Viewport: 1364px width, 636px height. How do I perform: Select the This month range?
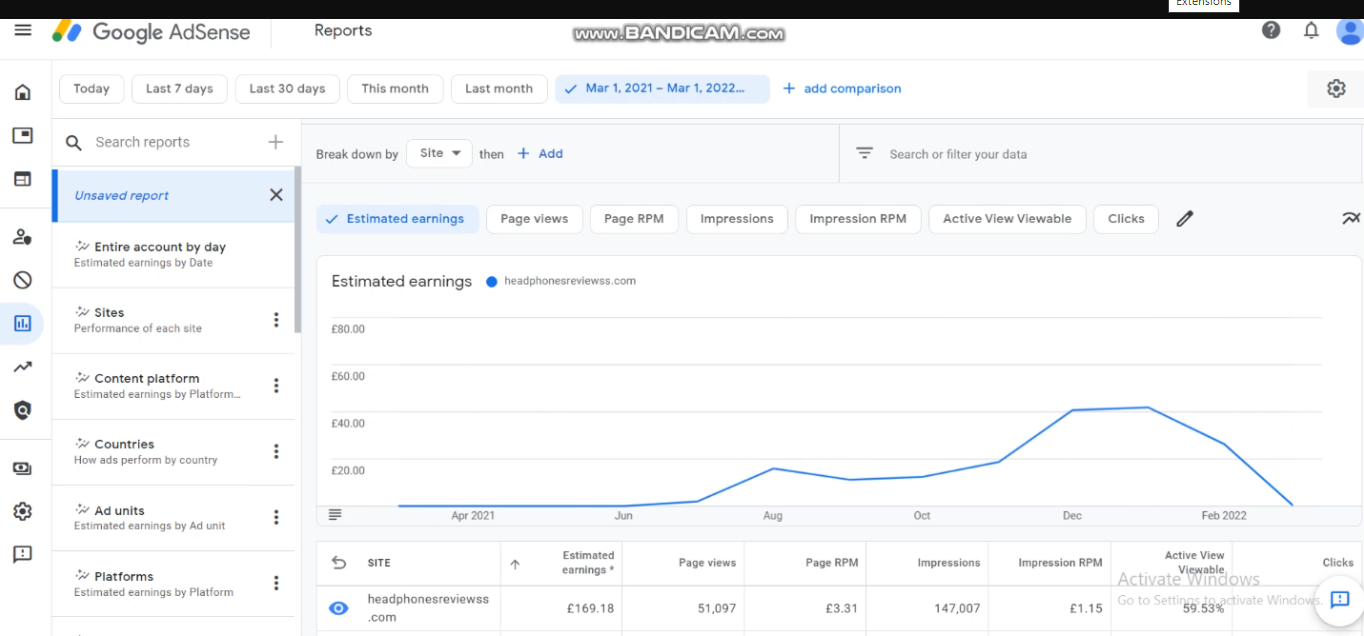coord(395,89)
